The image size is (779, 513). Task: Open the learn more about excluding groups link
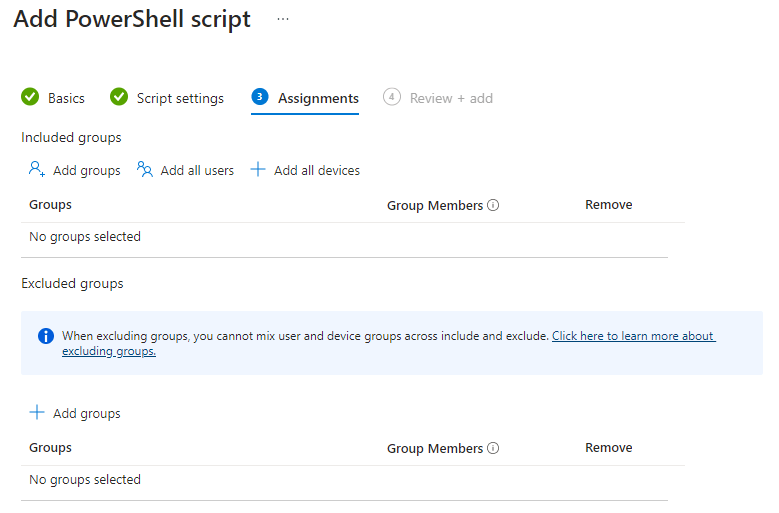point(633,336)
